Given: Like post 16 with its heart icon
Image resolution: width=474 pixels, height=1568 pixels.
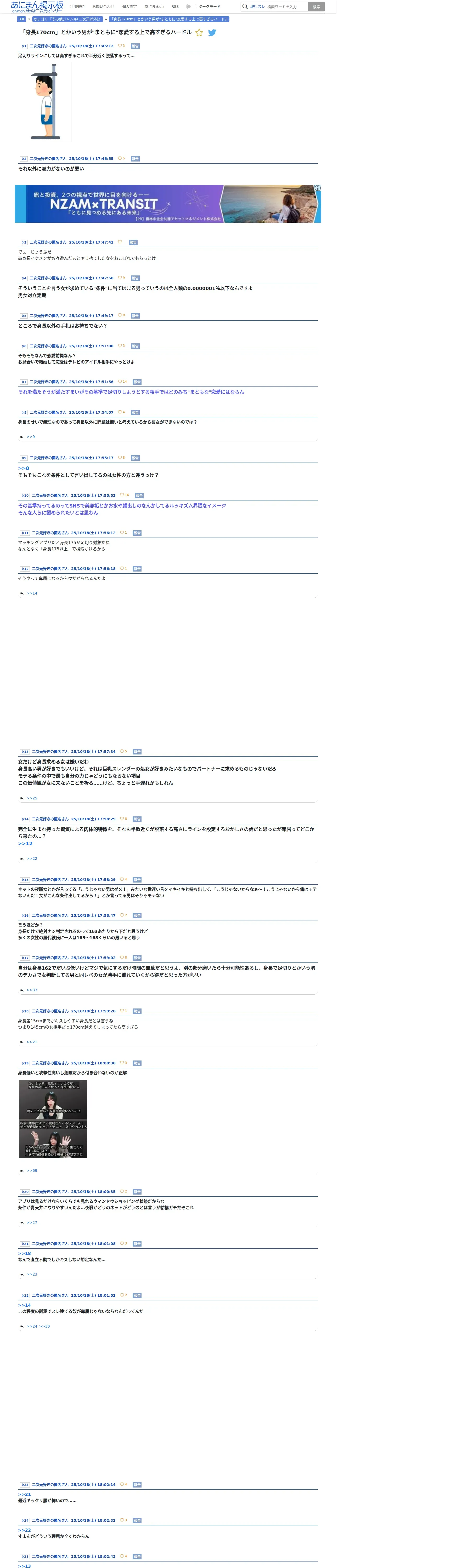Looking at the screenshot, I should click(x=122, y=915).
